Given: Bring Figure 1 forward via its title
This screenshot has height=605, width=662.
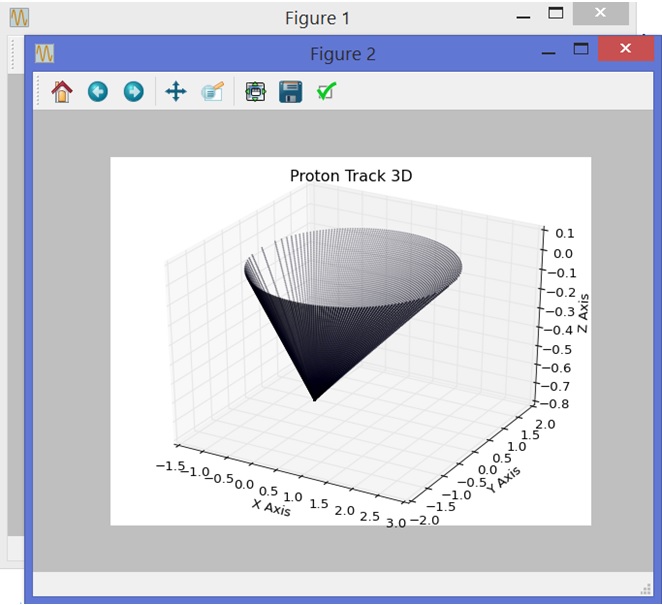Looking at the screenshot, I should (x=318, y=18).
